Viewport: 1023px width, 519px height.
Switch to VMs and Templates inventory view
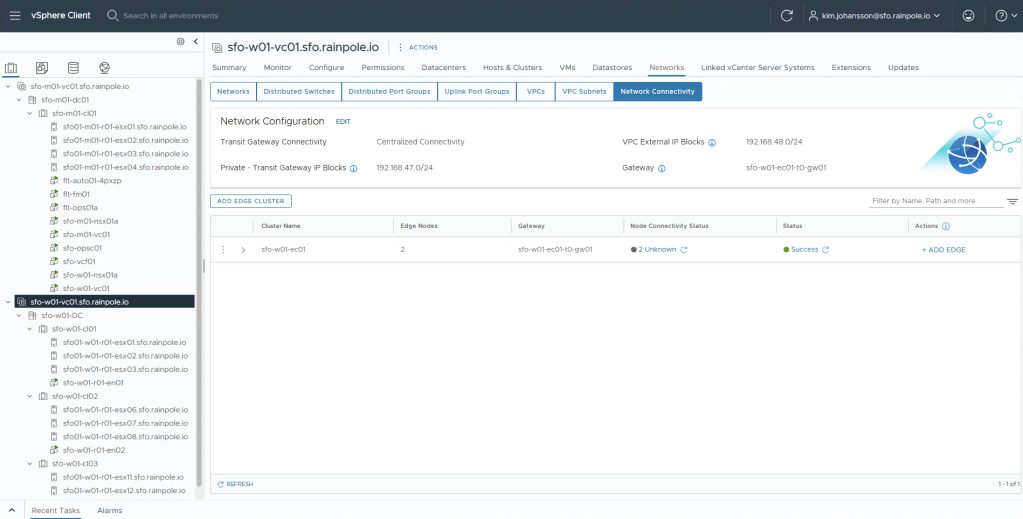pyautogui.click(x=42, y=68)
